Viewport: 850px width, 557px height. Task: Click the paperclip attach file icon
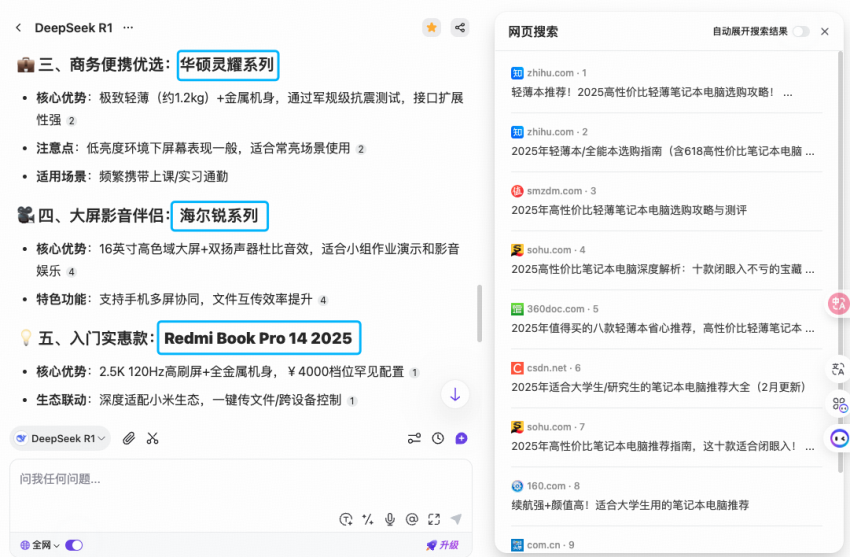[129, 438]
